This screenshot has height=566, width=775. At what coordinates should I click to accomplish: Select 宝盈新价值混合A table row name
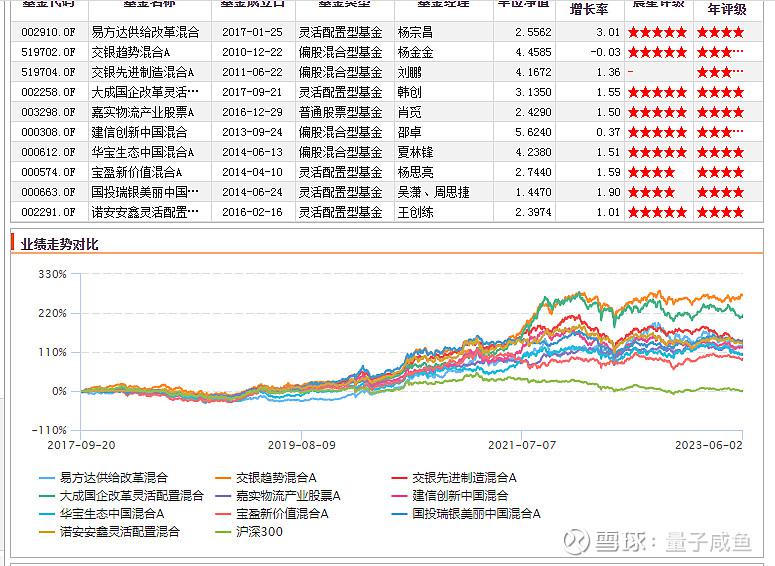(x=137, y=173)
